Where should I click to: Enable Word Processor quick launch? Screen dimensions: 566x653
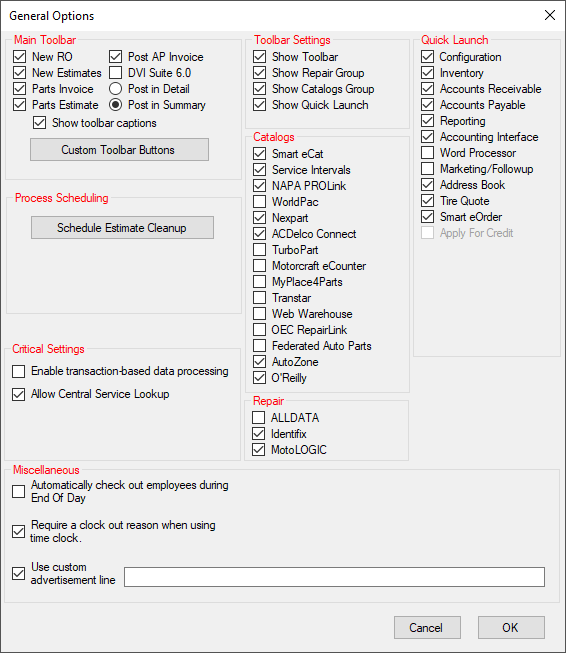[x=427, y=153]
